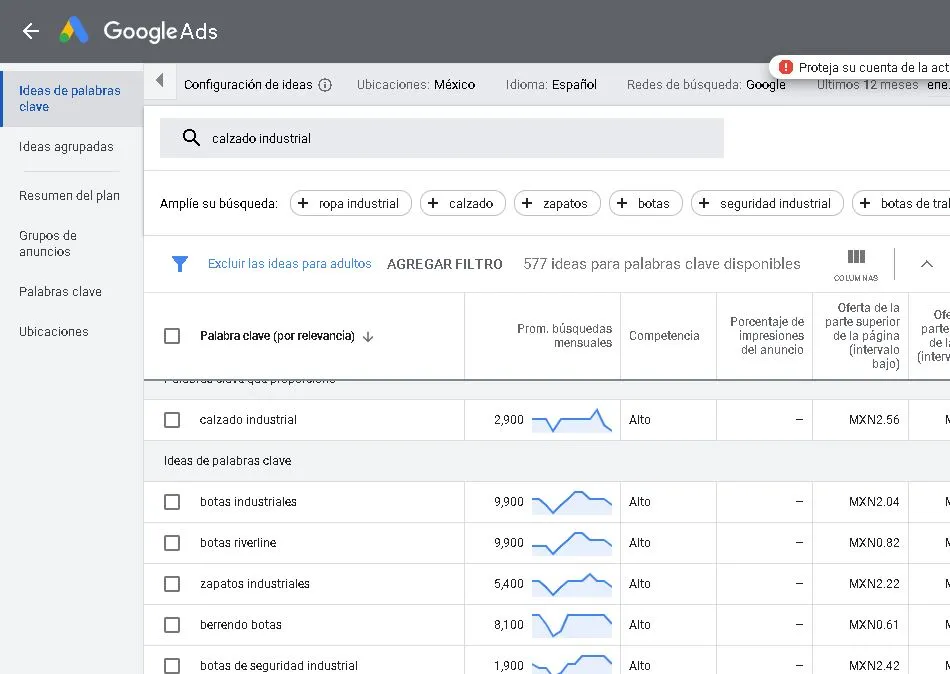Click AGREGAR FILTRO
The width and height of the screenshot is (950, 674).
coord(445,264)
